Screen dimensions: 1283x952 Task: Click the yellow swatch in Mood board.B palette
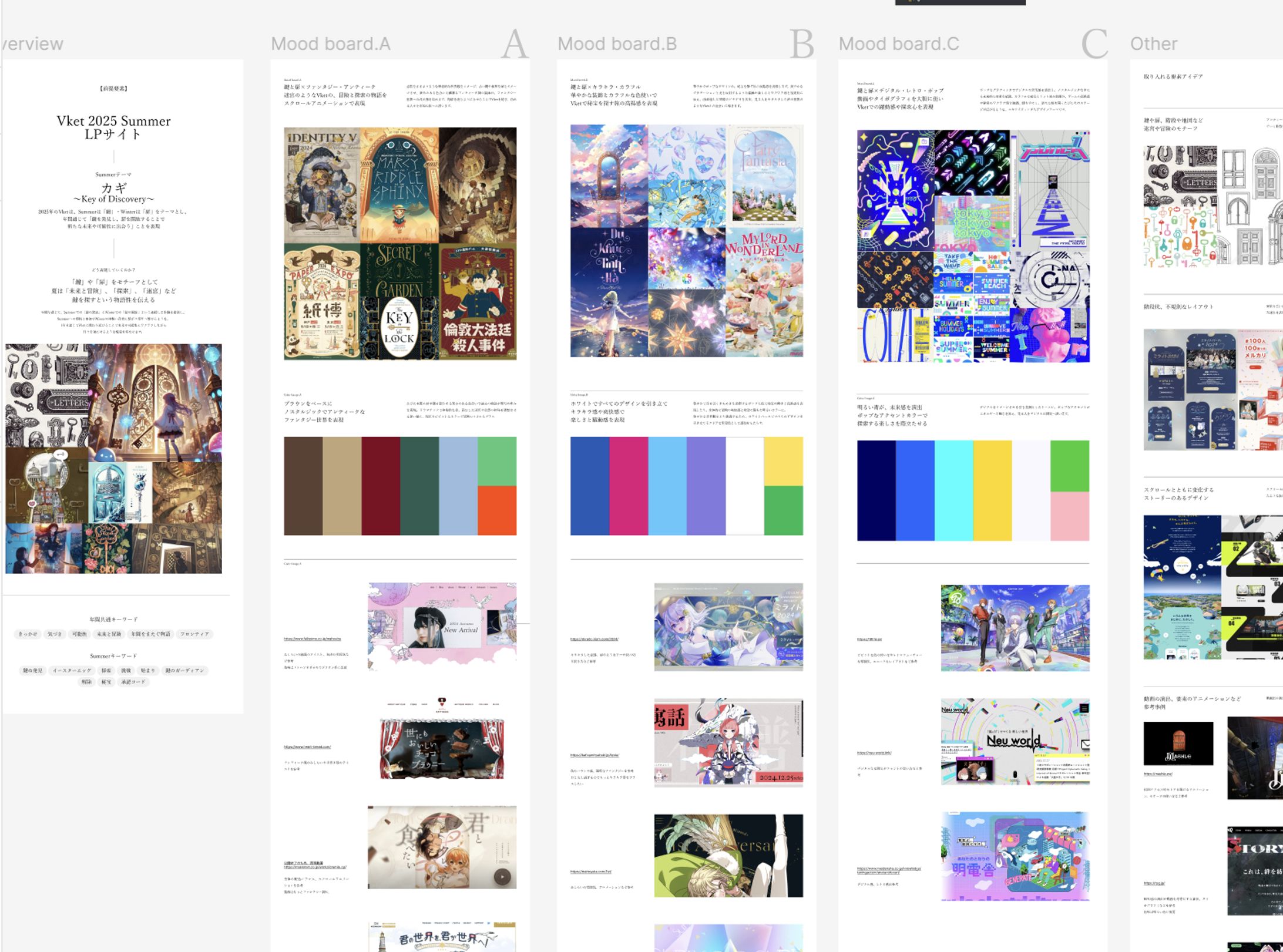[784, 461]
